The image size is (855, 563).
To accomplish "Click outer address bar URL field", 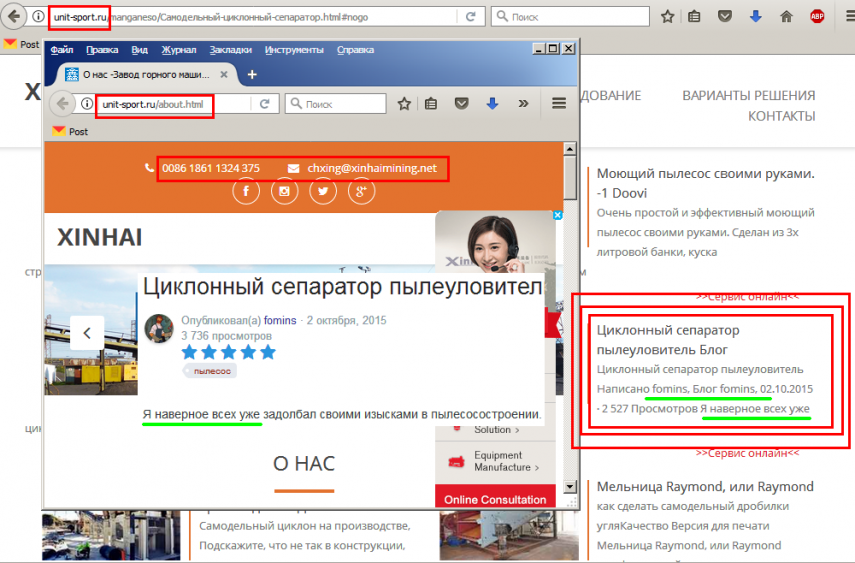I will [251, 17].
